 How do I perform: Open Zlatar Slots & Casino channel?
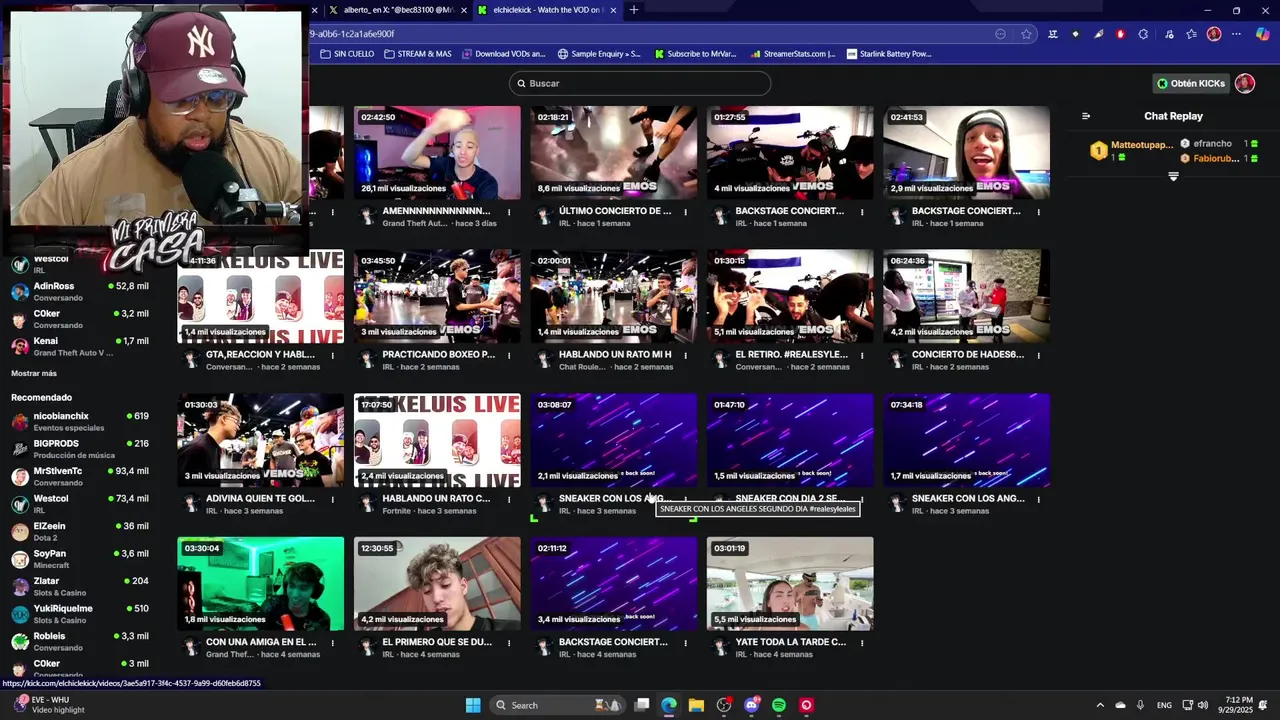(x=80, y=586)
